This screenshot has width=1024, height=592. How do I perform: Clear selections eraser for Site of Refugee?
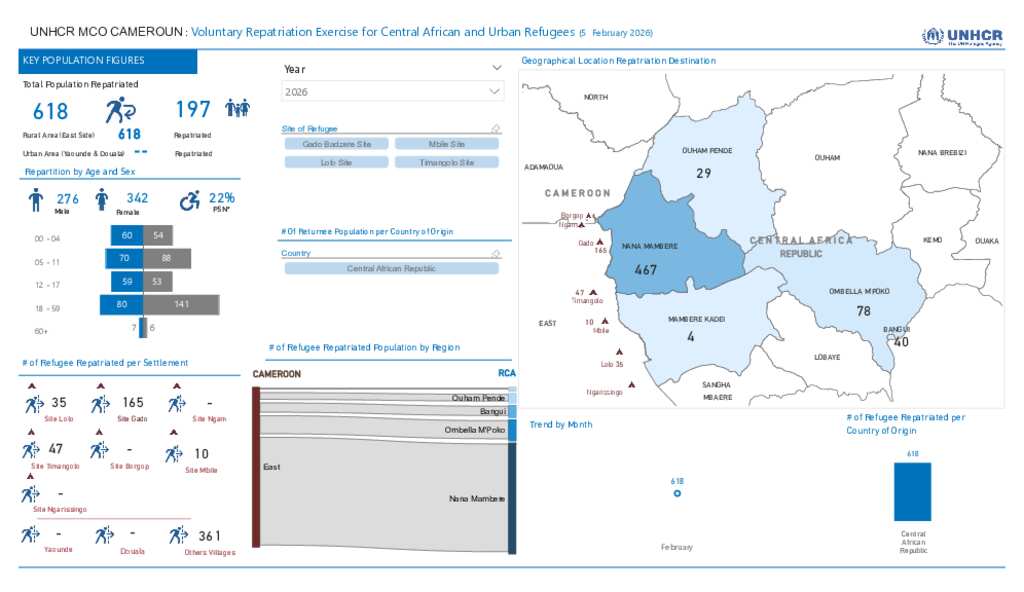point(494,129)
